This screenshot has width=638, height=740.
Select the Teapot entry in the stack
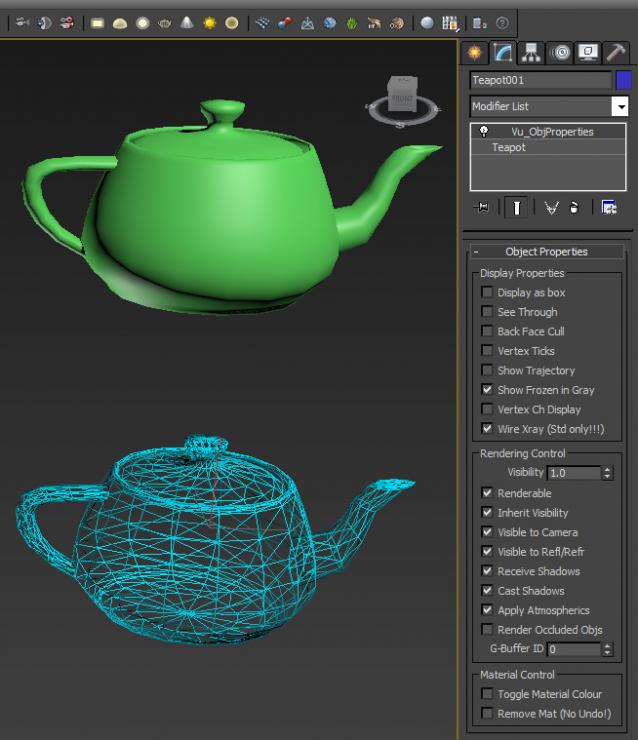click(x=508, y=147)
